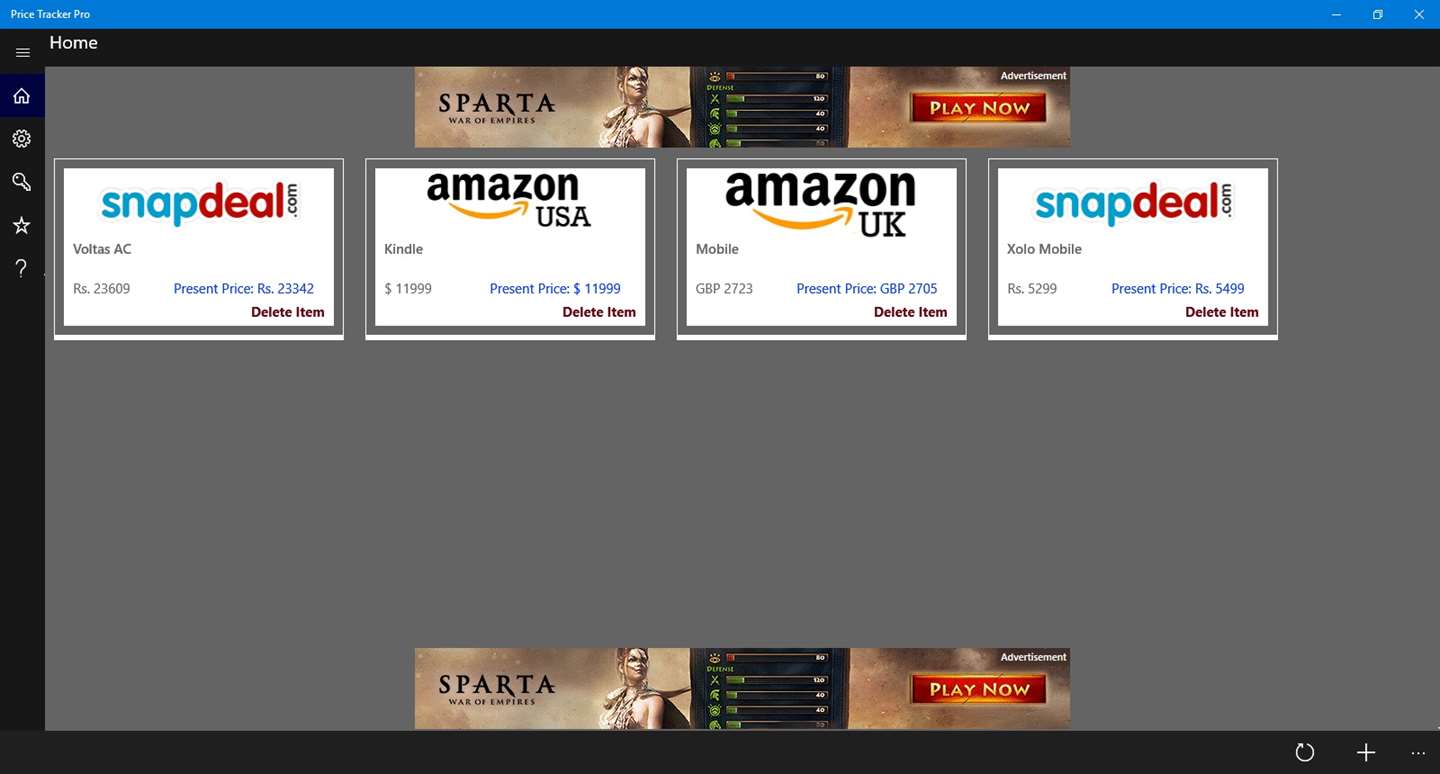This screenshot has height=774, width=1440.
Task: Click 'Present Price: $ 11999' text
Action: point(555,289)
